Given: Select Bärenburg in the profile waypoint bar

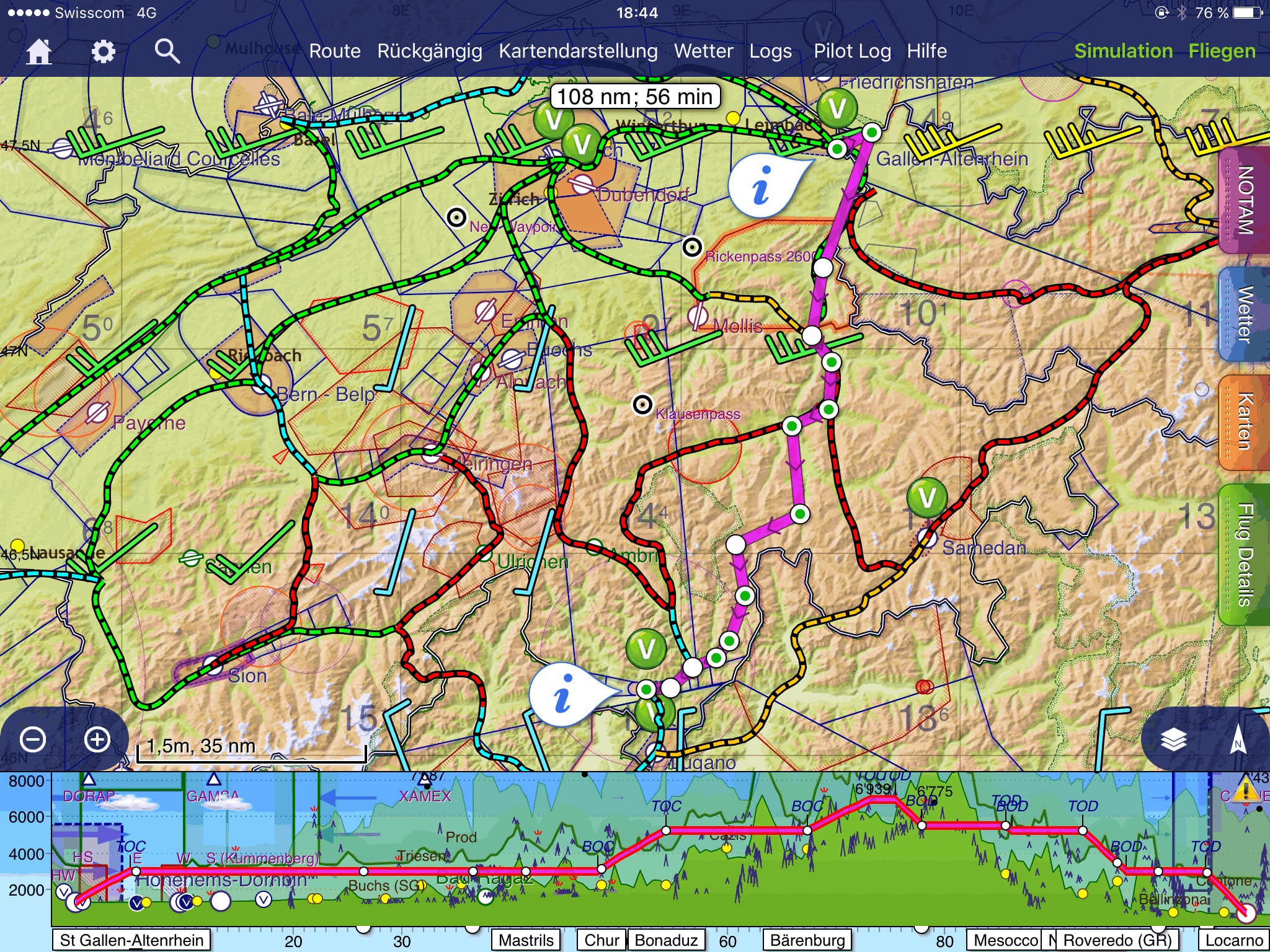Looking at the screenshot, I should pos(807,940).
